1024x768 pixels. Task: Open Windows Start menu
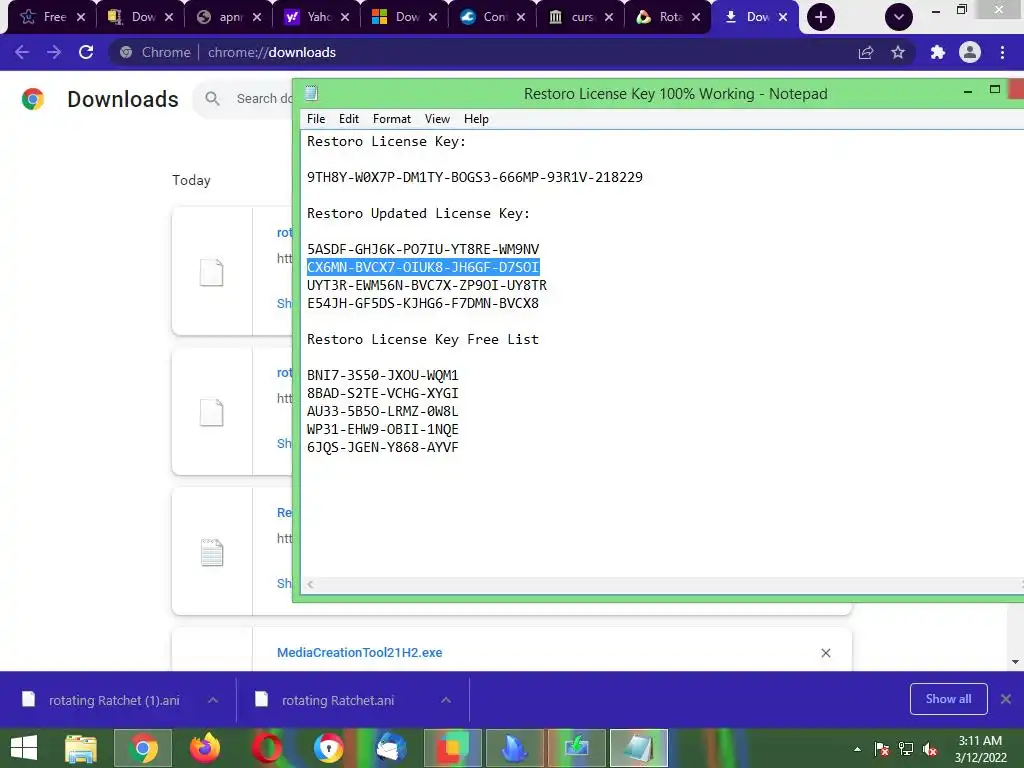24,748
